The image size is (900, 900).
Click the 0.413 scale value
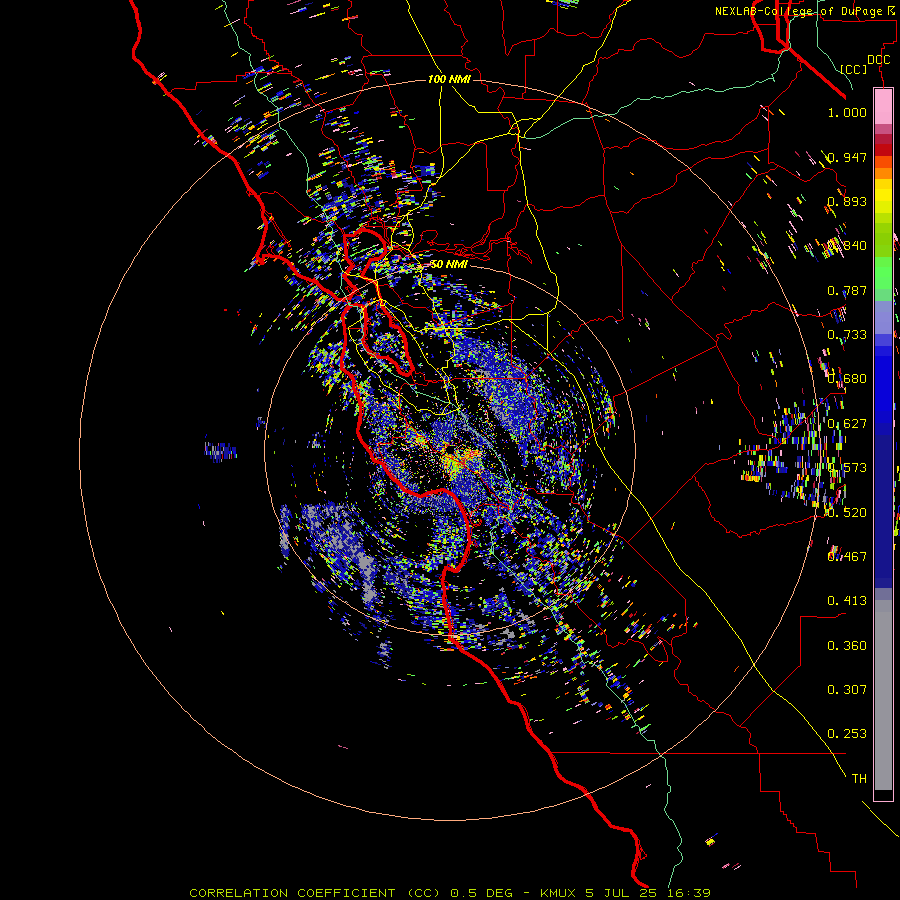tap(847, 601)
